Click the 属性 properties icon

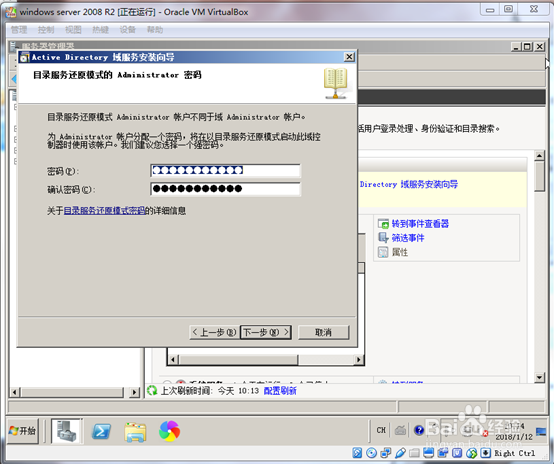point(383,252)
